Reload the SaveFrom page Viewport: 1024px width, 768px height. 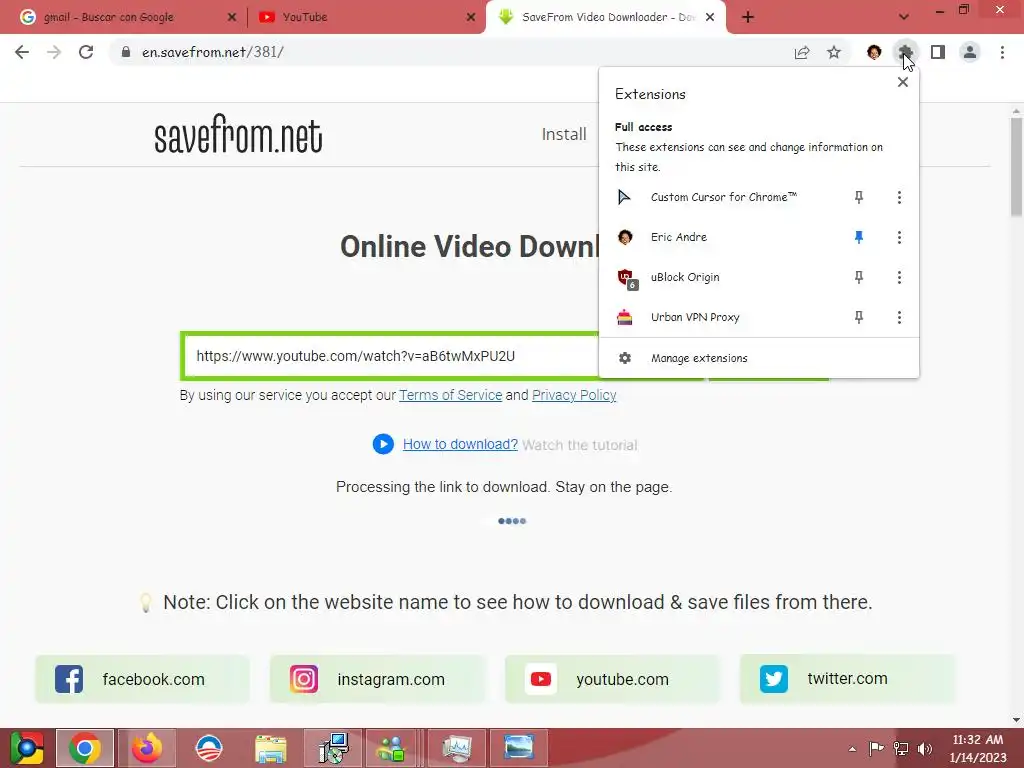pos(86,52)
